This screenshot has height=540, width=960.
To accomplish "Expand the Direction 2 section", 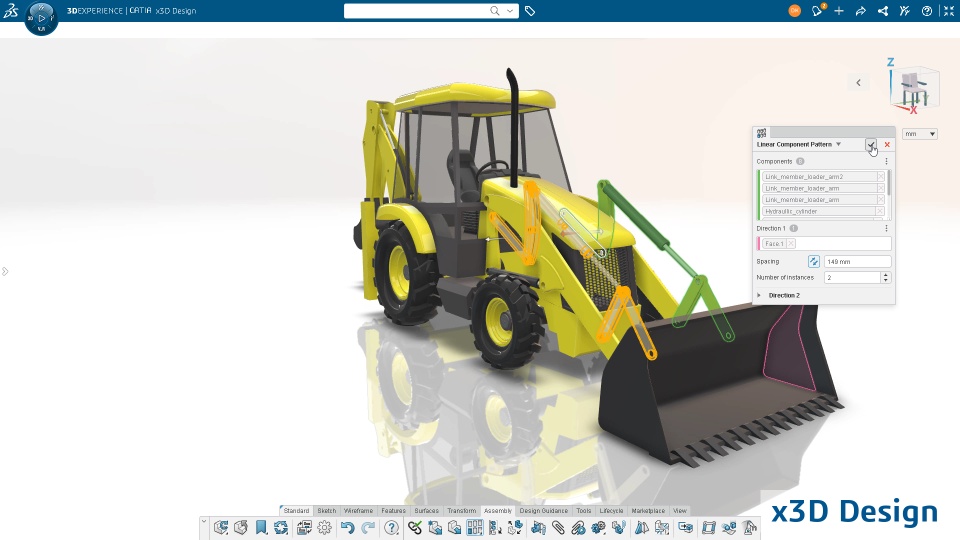I will pyautogui.click(x=759, y=295).
